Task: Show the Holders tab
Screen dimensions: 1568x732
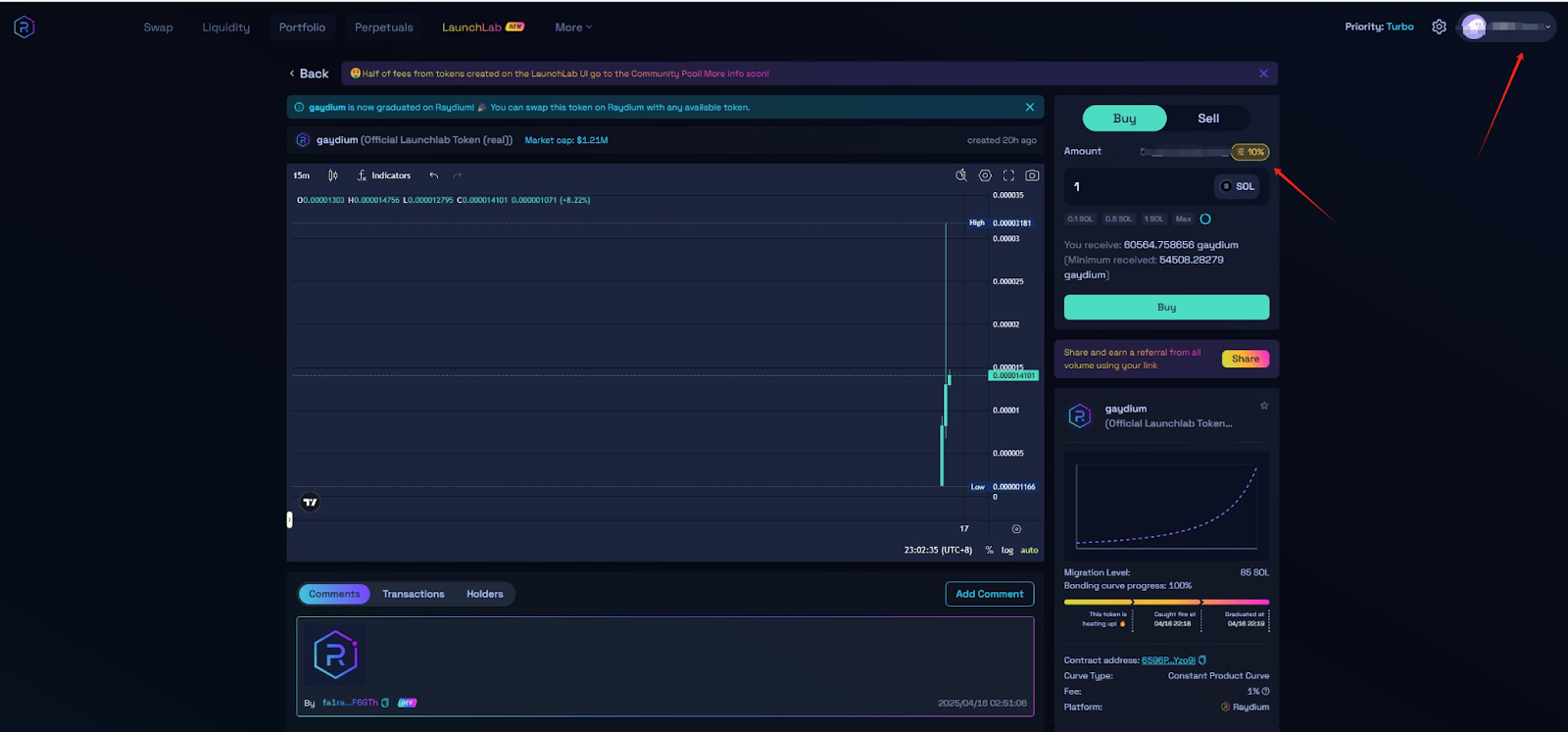Action: coord(485,594)
